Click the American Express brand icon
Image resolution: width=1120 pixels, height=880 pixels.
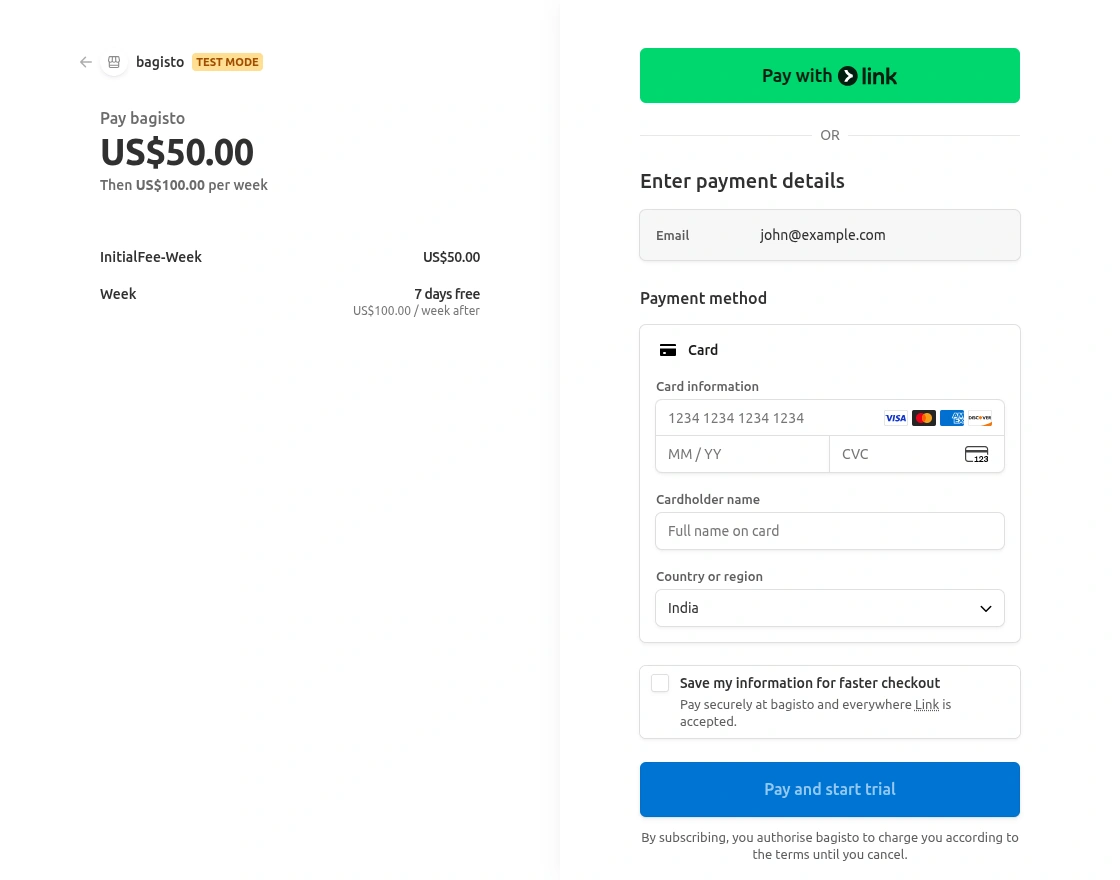951,418
